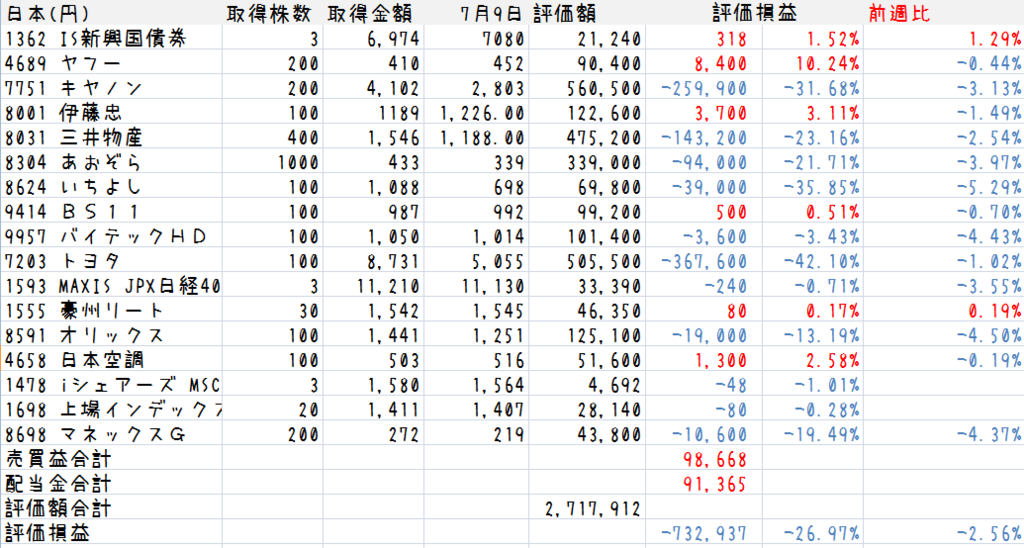Click Aozora's share count 1000
This screenshot has height=548, width=1024.
(x=298, y=163)
